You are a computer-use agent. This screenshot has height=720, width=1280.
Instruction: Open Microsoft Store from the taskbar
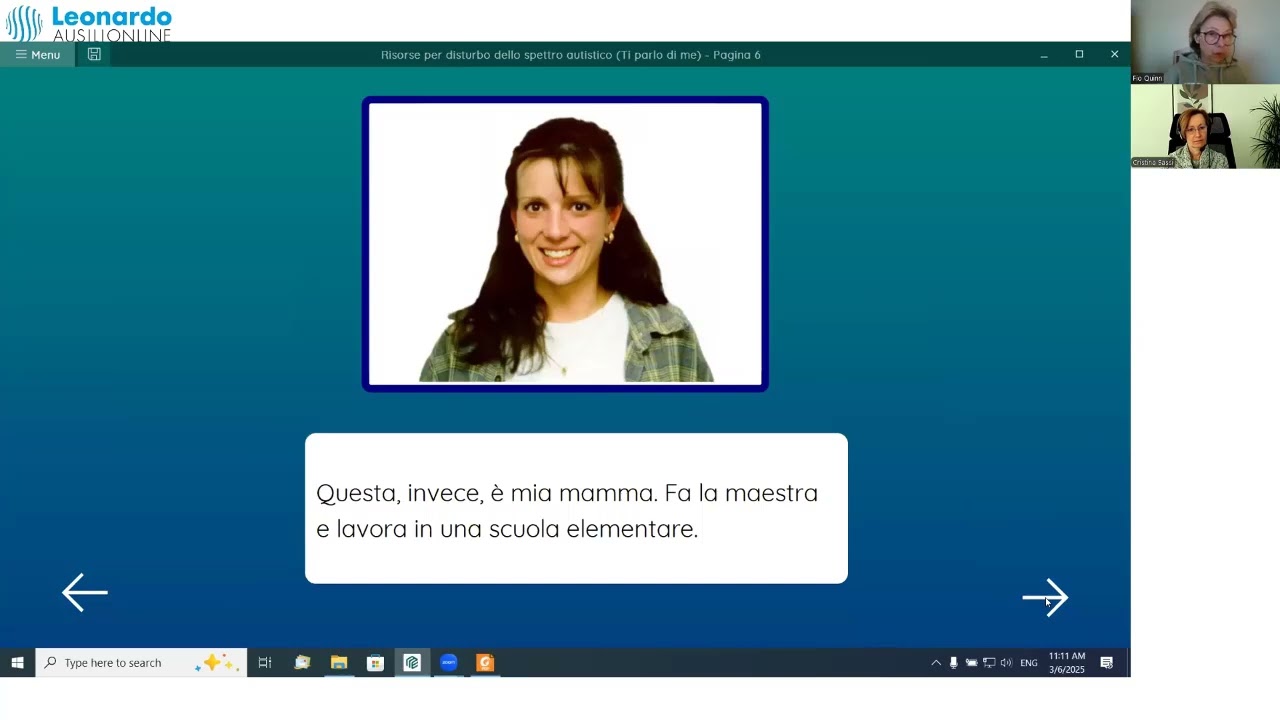click(x=376, y=663)
